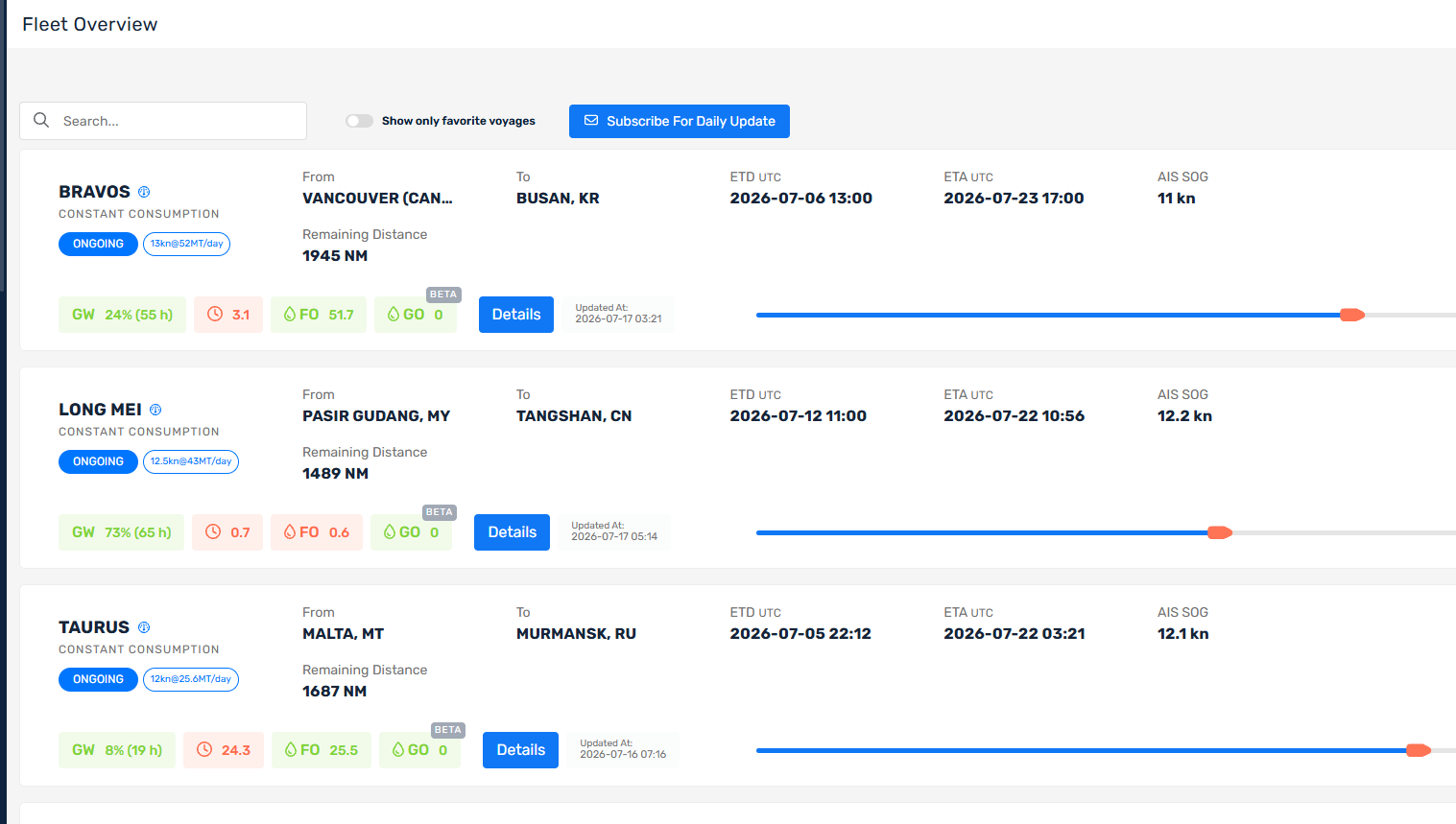Click ETA value 2026-07-23 17:00

pos(1014,199)
